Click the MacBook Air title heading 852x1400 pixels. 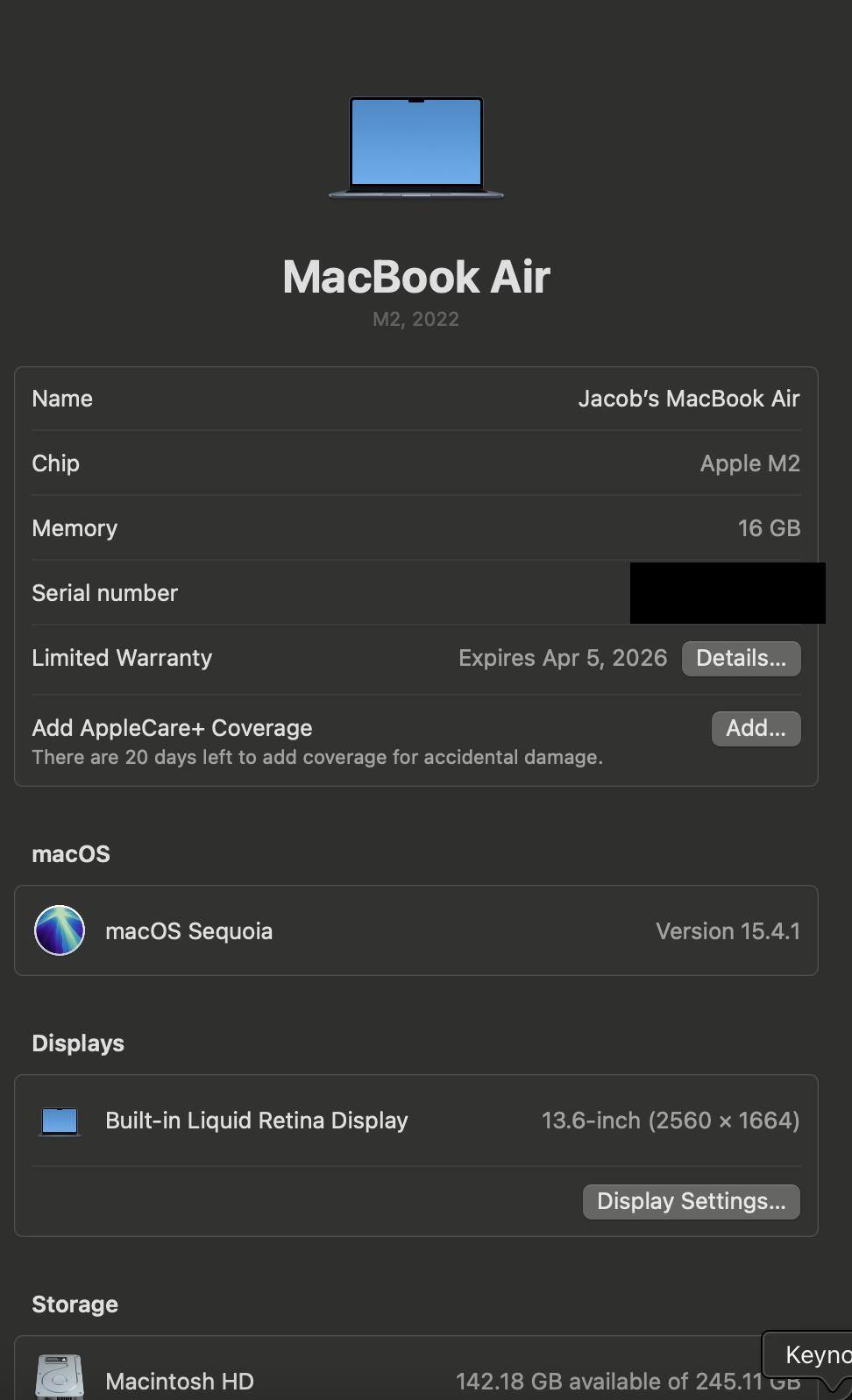point(416,277)
